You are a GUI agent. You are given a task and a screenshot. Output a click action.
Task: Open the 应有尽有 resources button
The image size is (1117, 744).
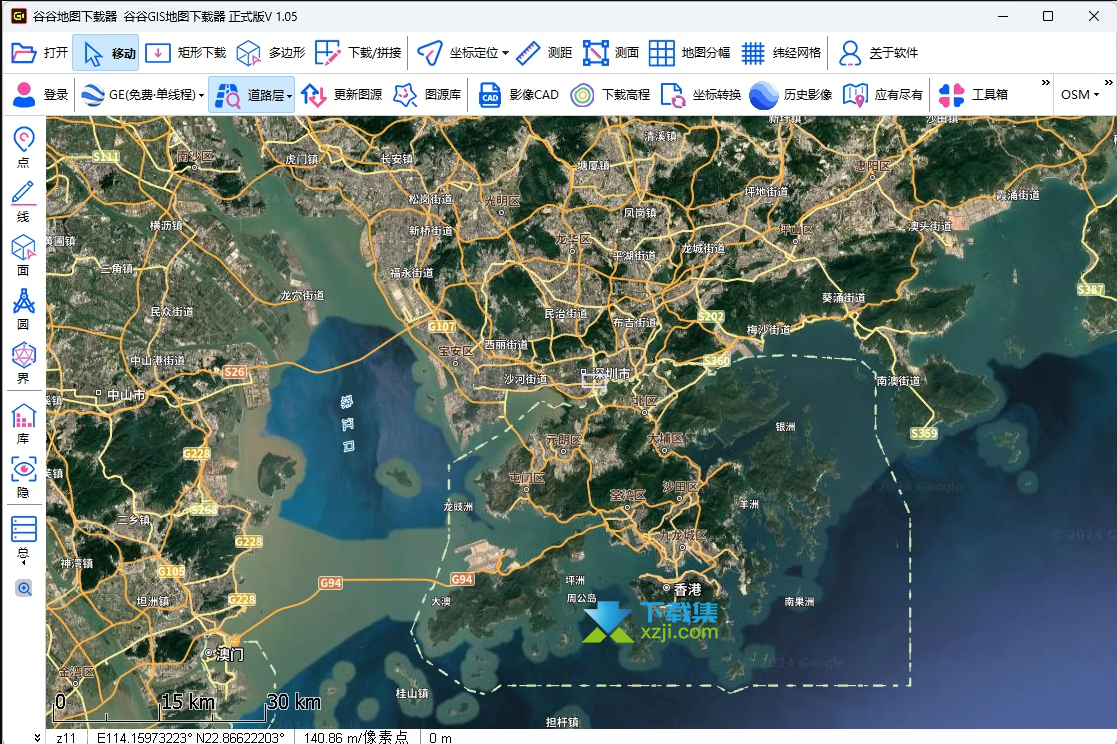click(x=883, y=95)
